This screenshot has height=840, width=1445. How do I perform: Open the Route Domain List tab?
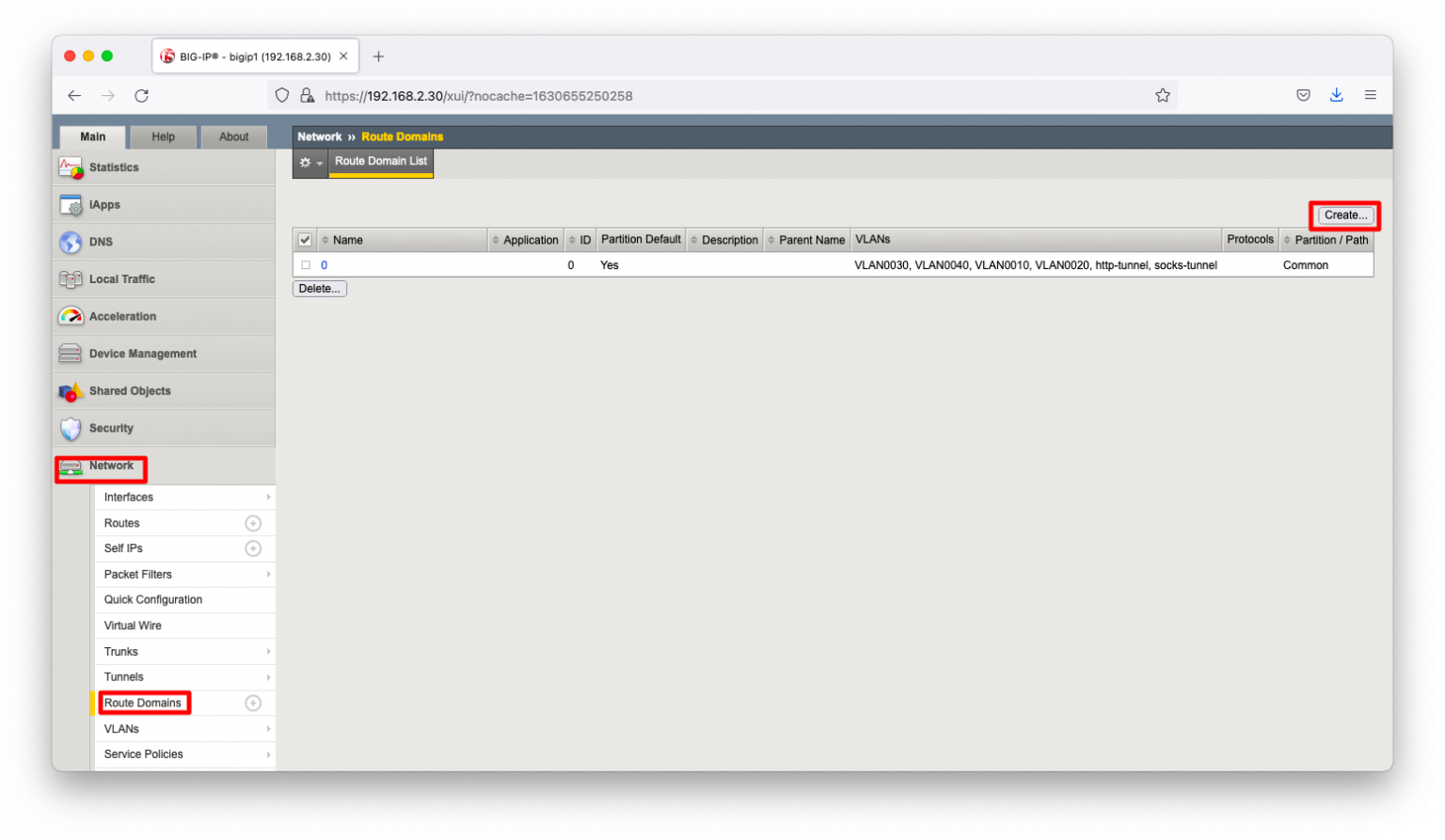click(380, 161)
